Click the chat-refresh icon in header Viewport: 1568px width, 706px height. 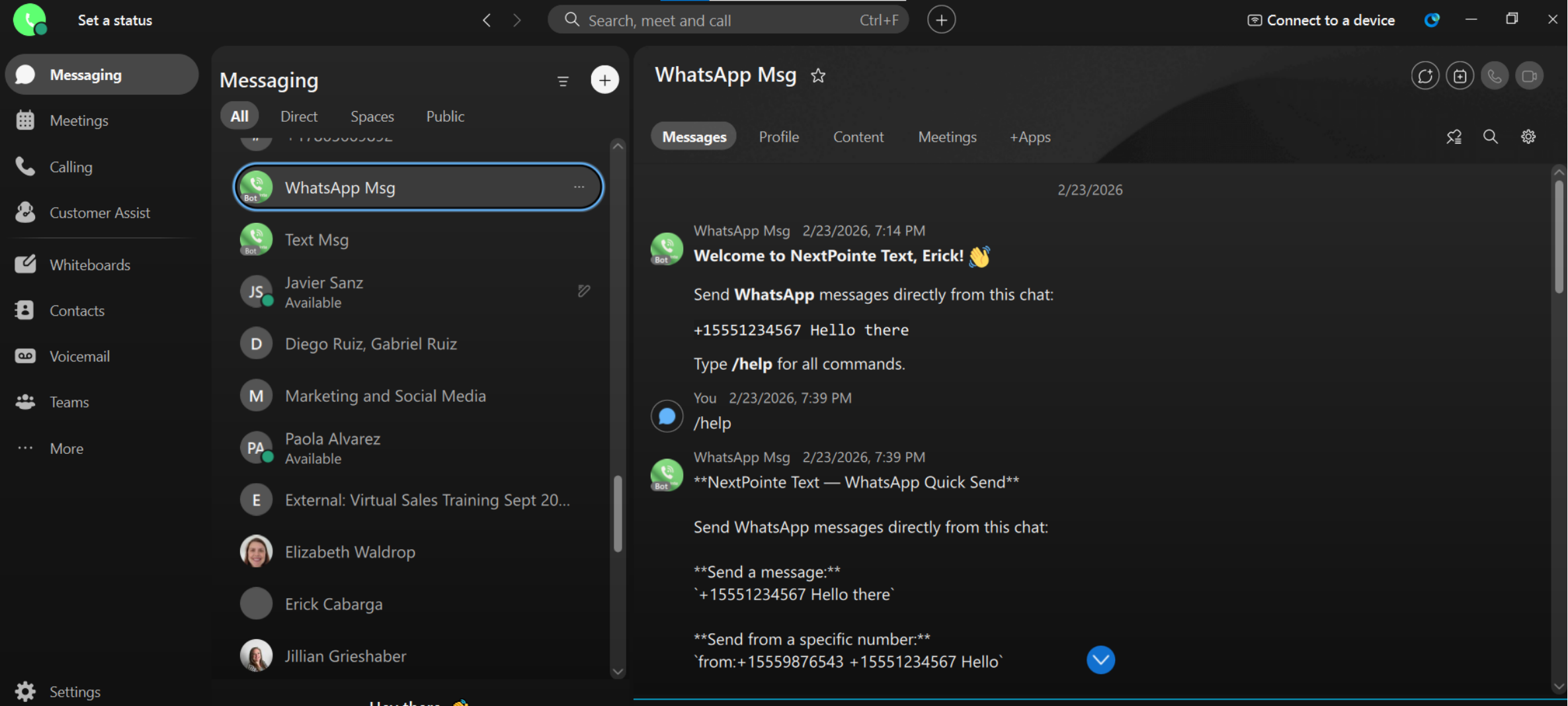[1425, 76]
